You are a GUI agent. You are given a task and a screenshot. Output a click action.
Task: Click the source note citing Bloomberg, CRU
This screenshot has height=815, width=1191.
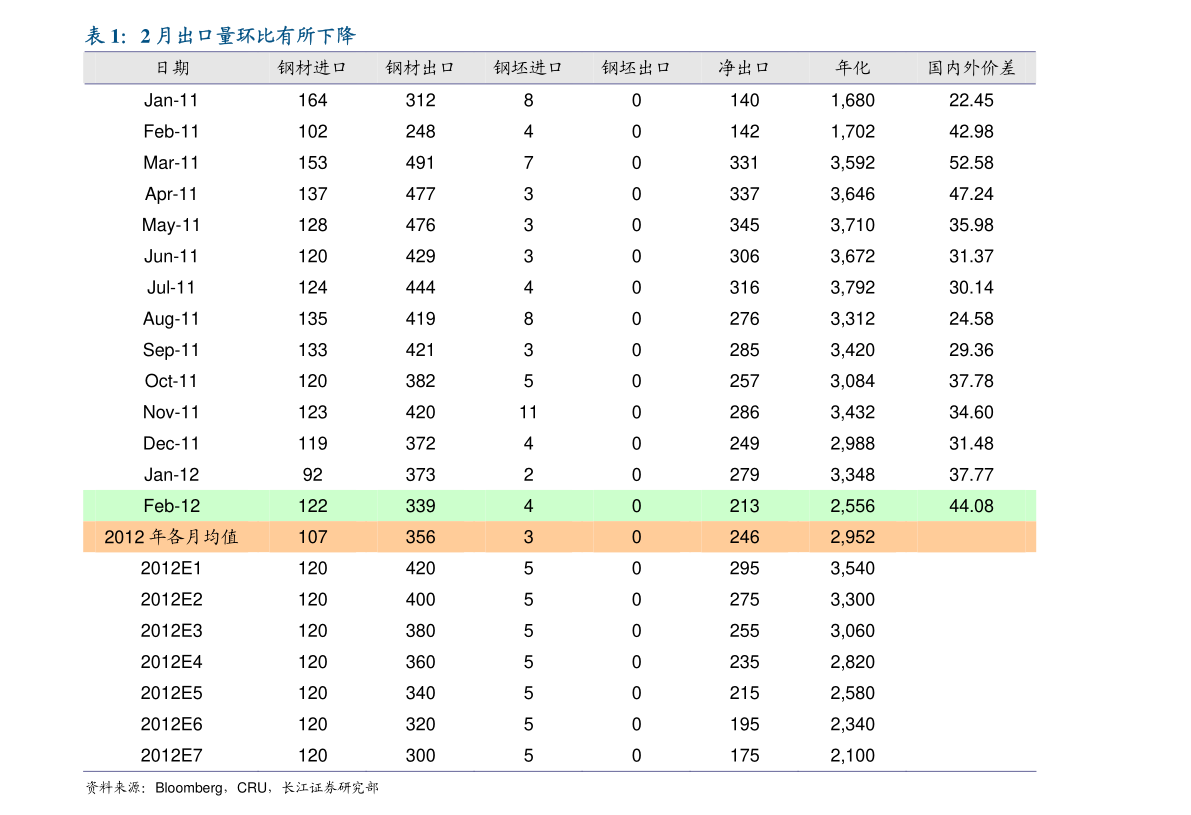[232, 788]
